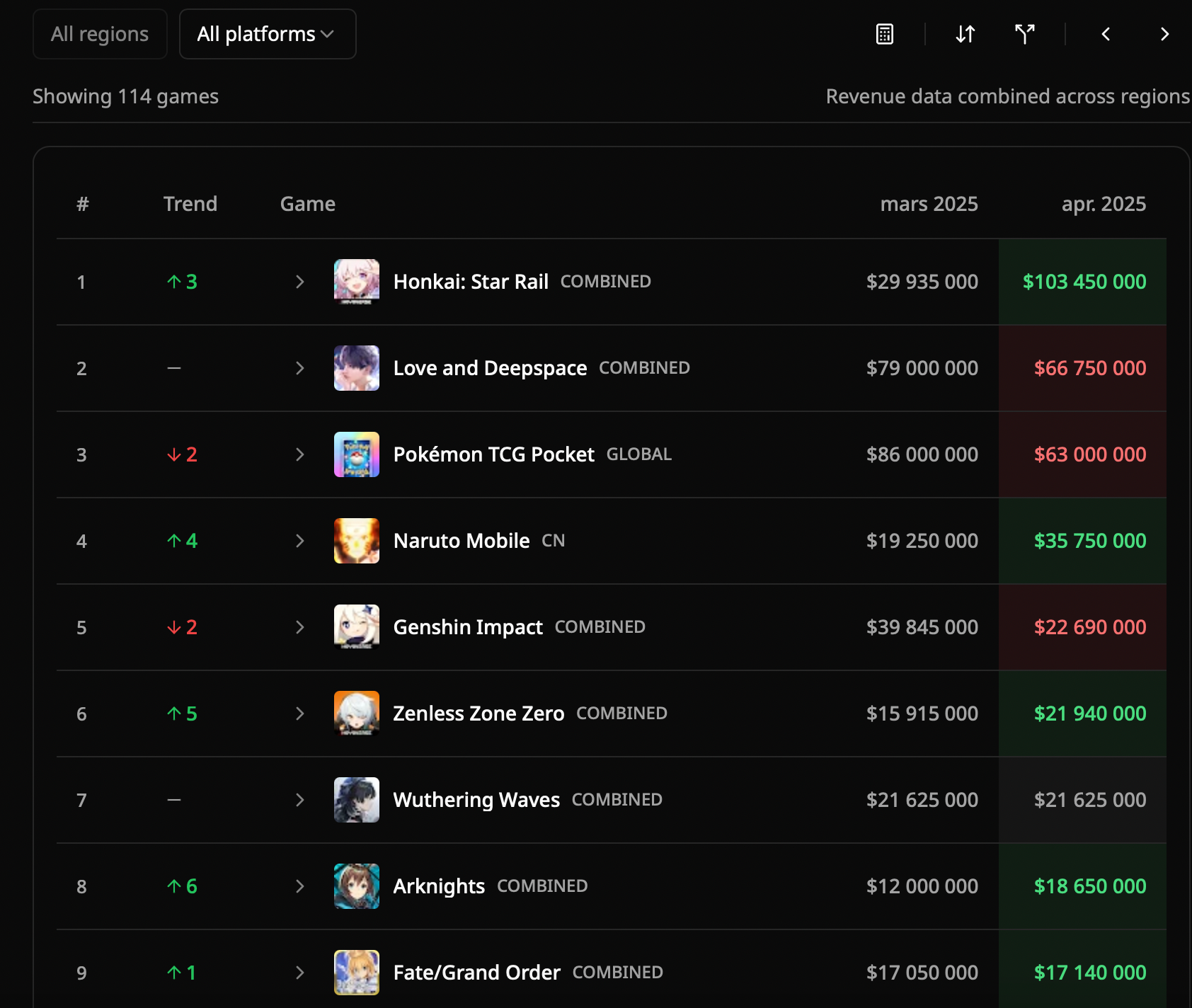1192x1008 pixels.
Task: Click the # rank column header
Action: click(83, 204)
